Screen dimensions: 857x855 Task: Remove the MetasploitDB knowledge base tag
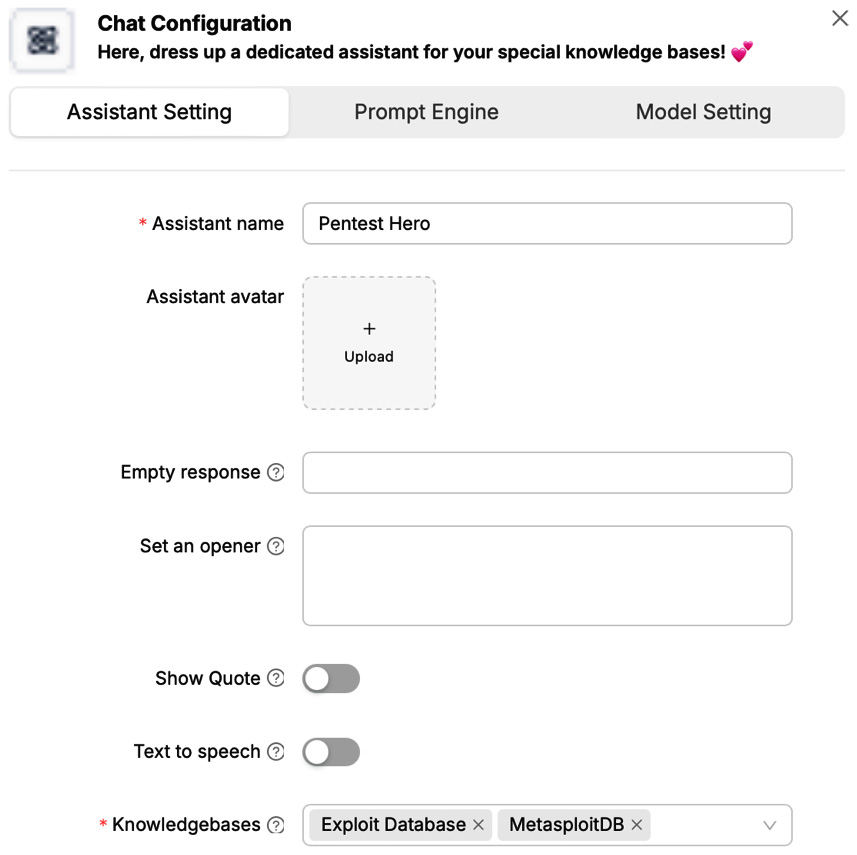point(637,825)
